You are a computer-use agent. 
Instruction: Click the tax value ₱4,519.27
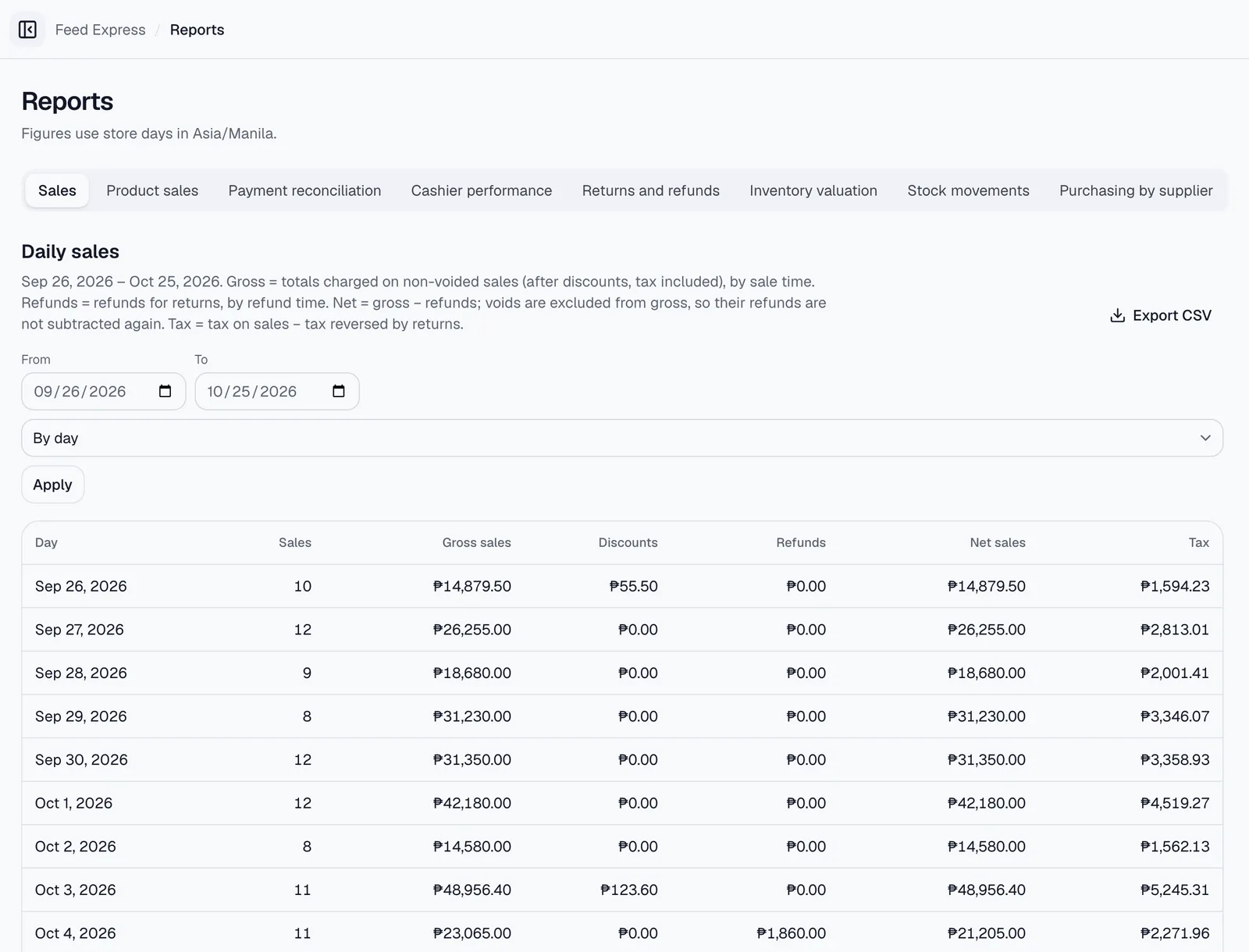[x=1175, y=803]
